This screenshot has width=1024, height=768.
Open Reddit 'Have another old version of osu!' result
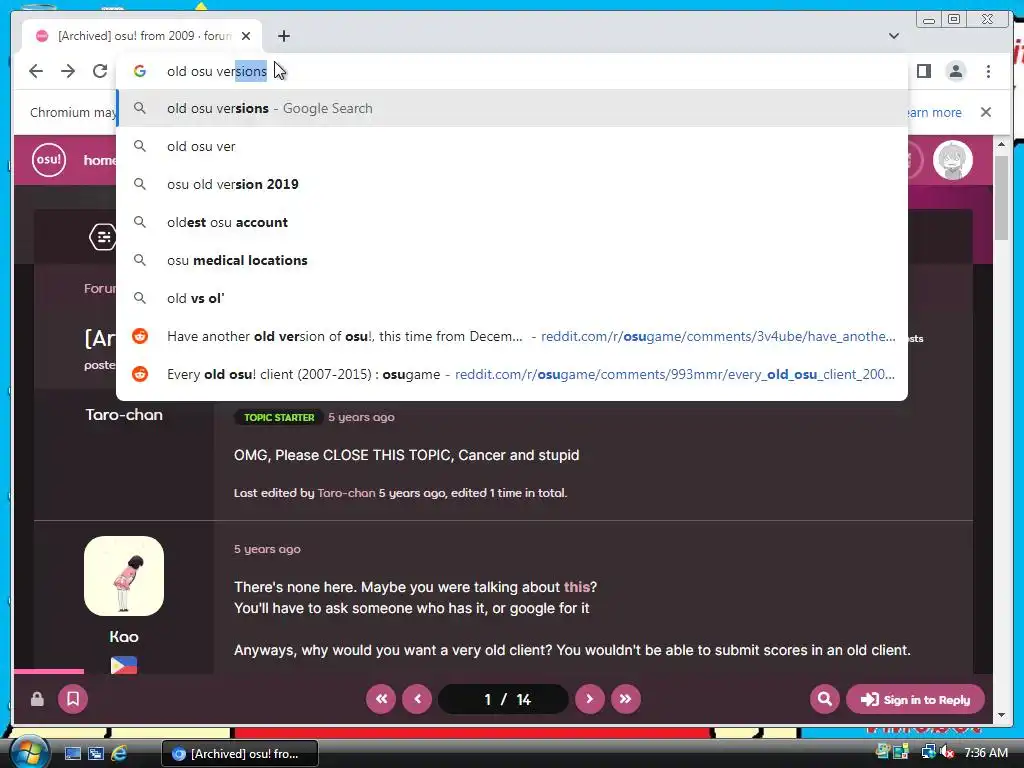coord(512,336)
